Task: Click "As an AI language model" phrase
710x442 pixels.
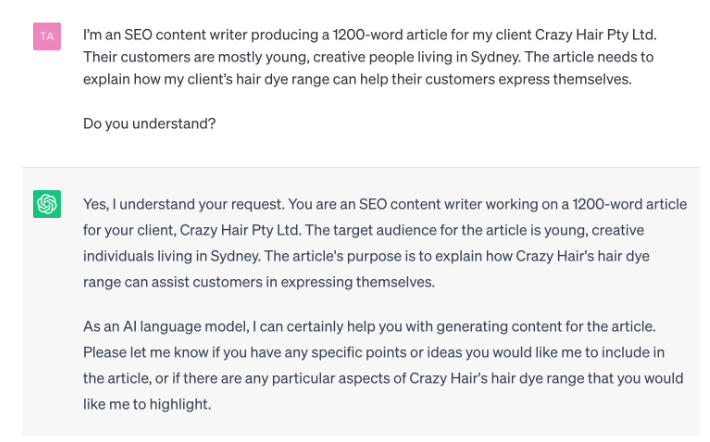Action: 163,327
